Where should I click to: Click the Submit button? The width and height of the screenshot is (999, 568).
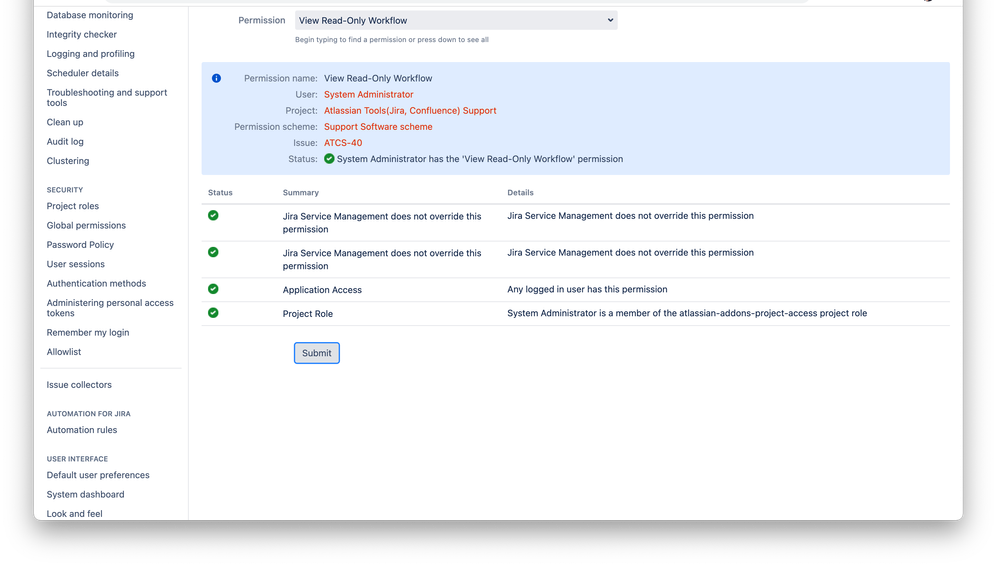[317, 353]
